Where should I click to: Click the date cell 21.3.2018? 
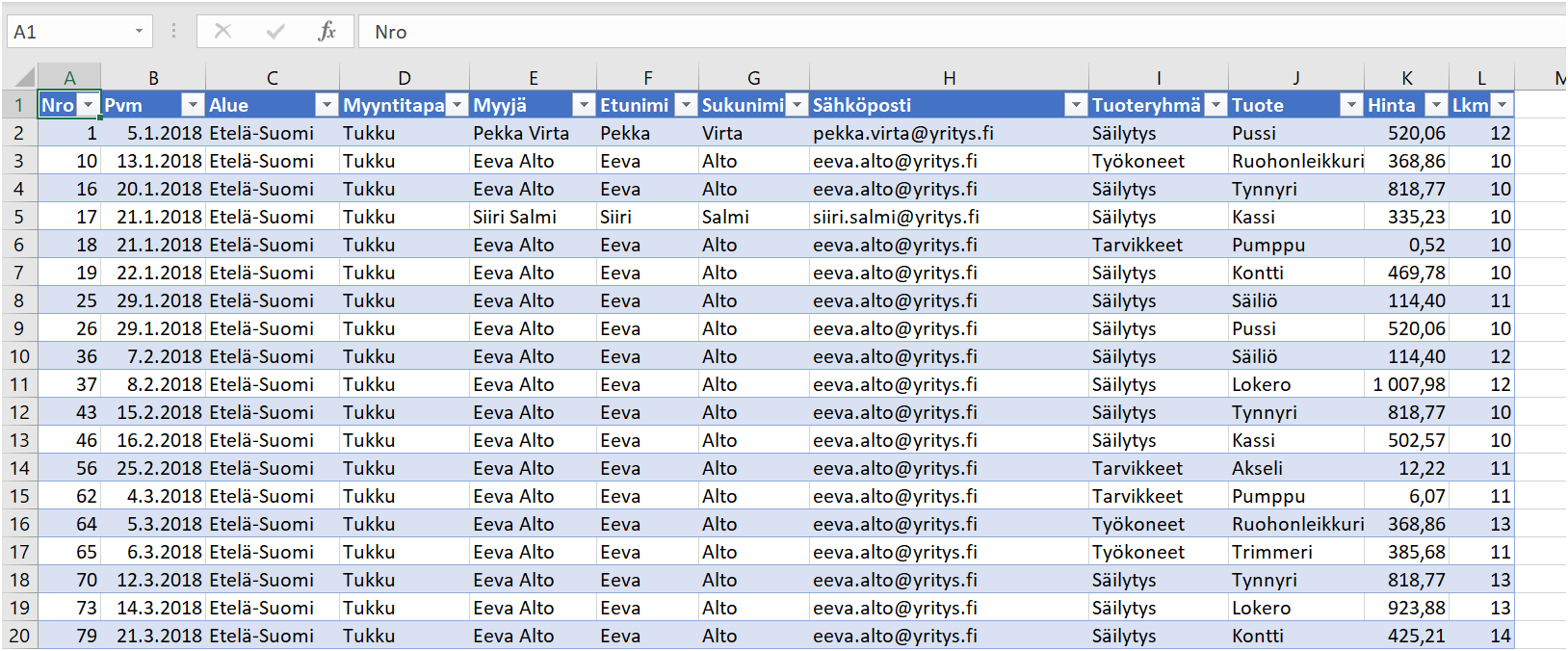[x=153, y=636]
